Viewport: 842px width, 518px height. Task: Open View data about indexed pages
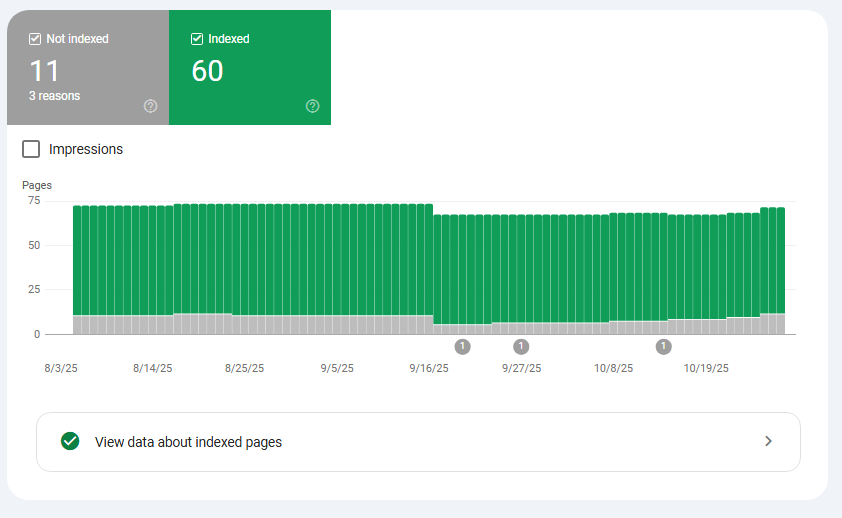(x=188, y=442)
